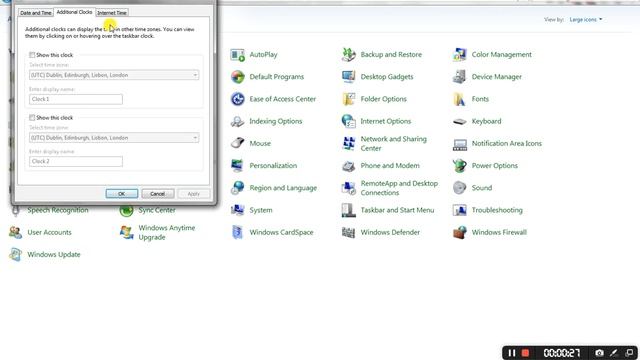This screenshot has width=640, height=360.
Task: Open the View by Large icons dropdown
Action: point(586,20)
